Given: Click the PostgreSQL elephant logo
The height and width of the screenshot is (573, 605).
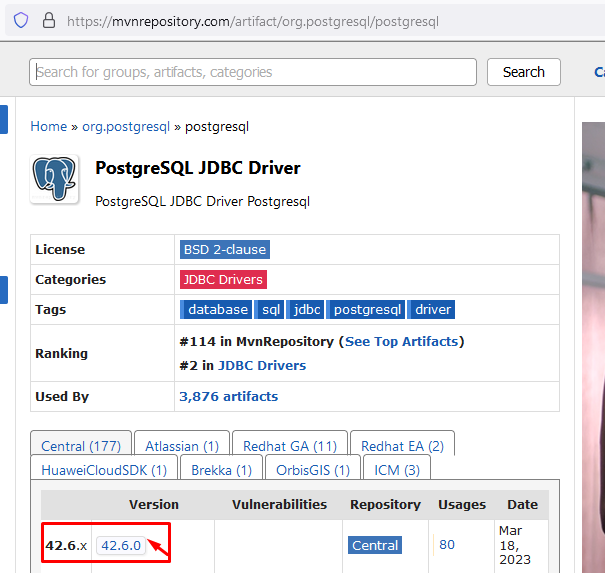Looking at the screenshot, I should [x=54, y=179].
